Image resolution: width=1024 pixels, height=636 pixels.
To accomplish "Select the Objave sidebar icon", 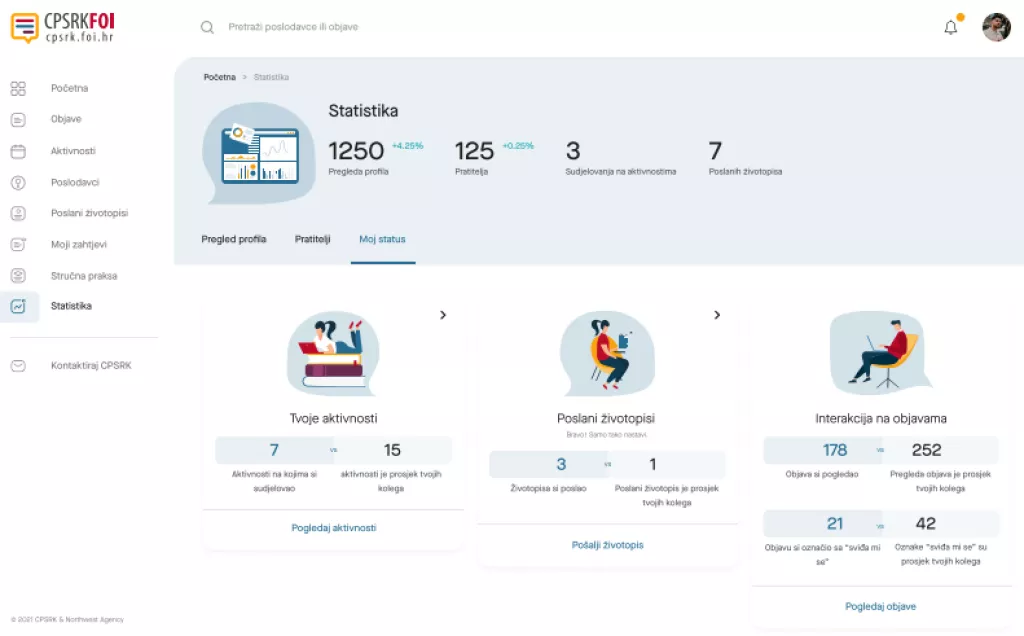I will pos(18,119).
